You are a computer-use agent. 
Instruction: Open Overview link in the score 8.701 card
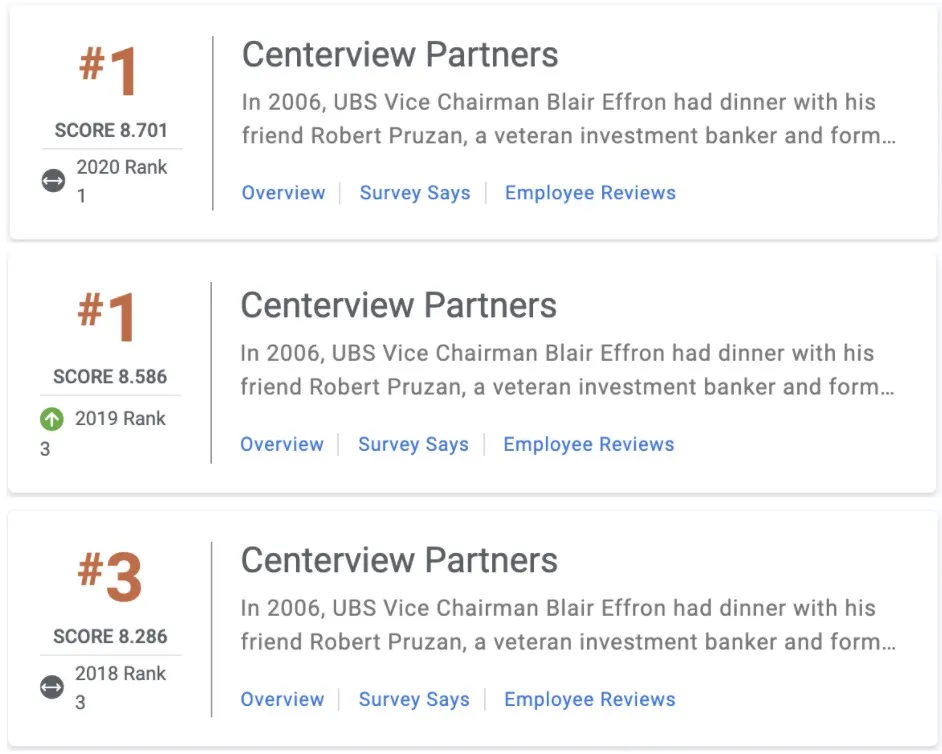[284, 193]
